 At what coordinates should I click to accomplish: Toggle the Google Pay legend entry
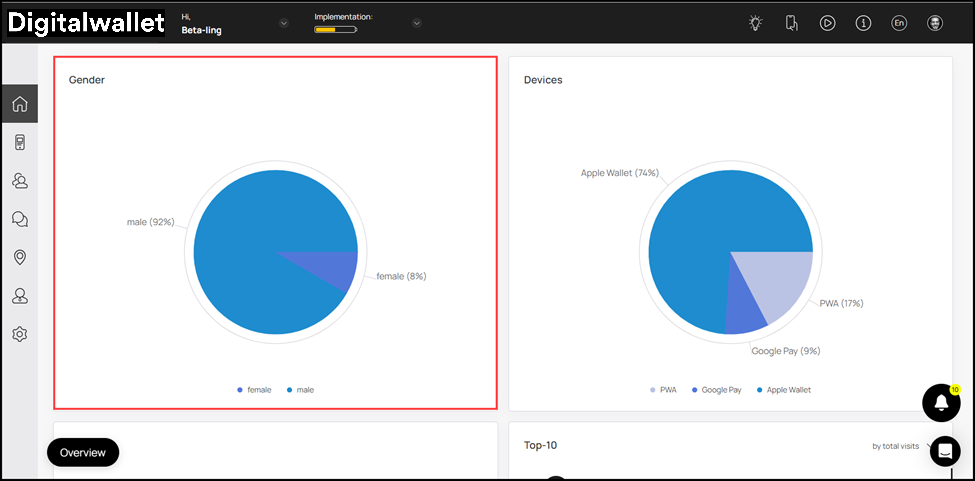click(715, 389)
